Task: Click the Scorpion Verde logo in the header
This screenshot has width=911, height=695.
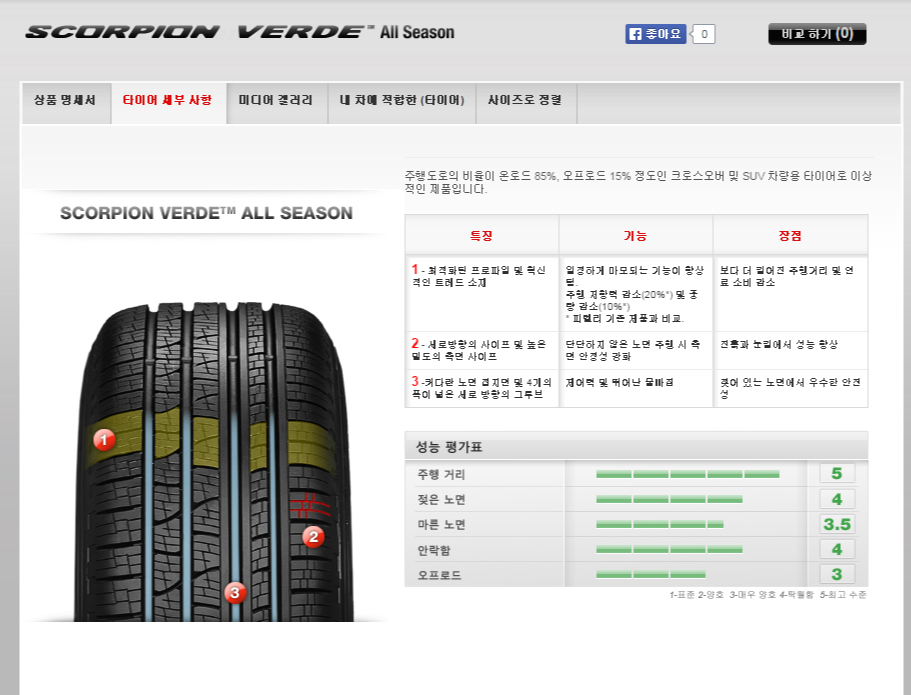Action: coord(240,32)
